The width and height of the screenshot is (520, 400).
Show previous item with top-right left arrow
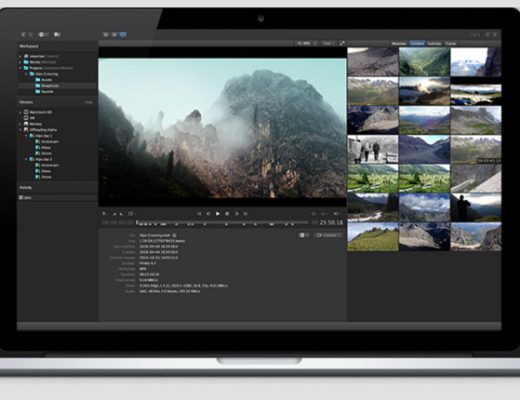(487, 35)
